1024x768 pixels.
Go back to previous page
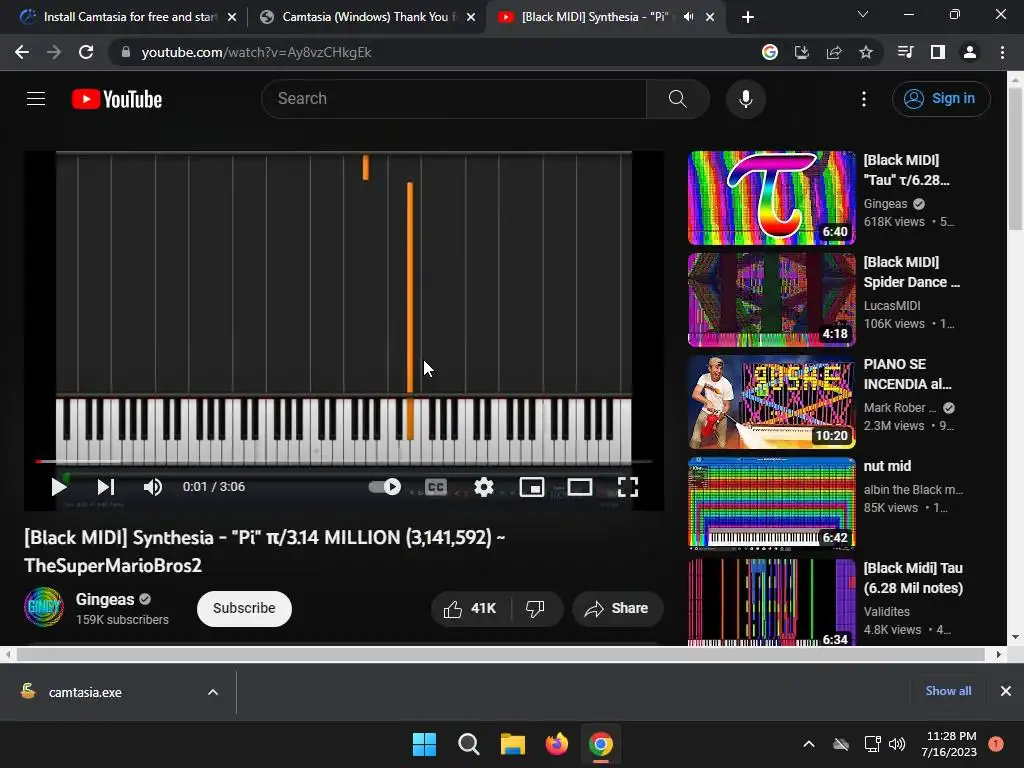pyautogui.click(x=22, y=52)
